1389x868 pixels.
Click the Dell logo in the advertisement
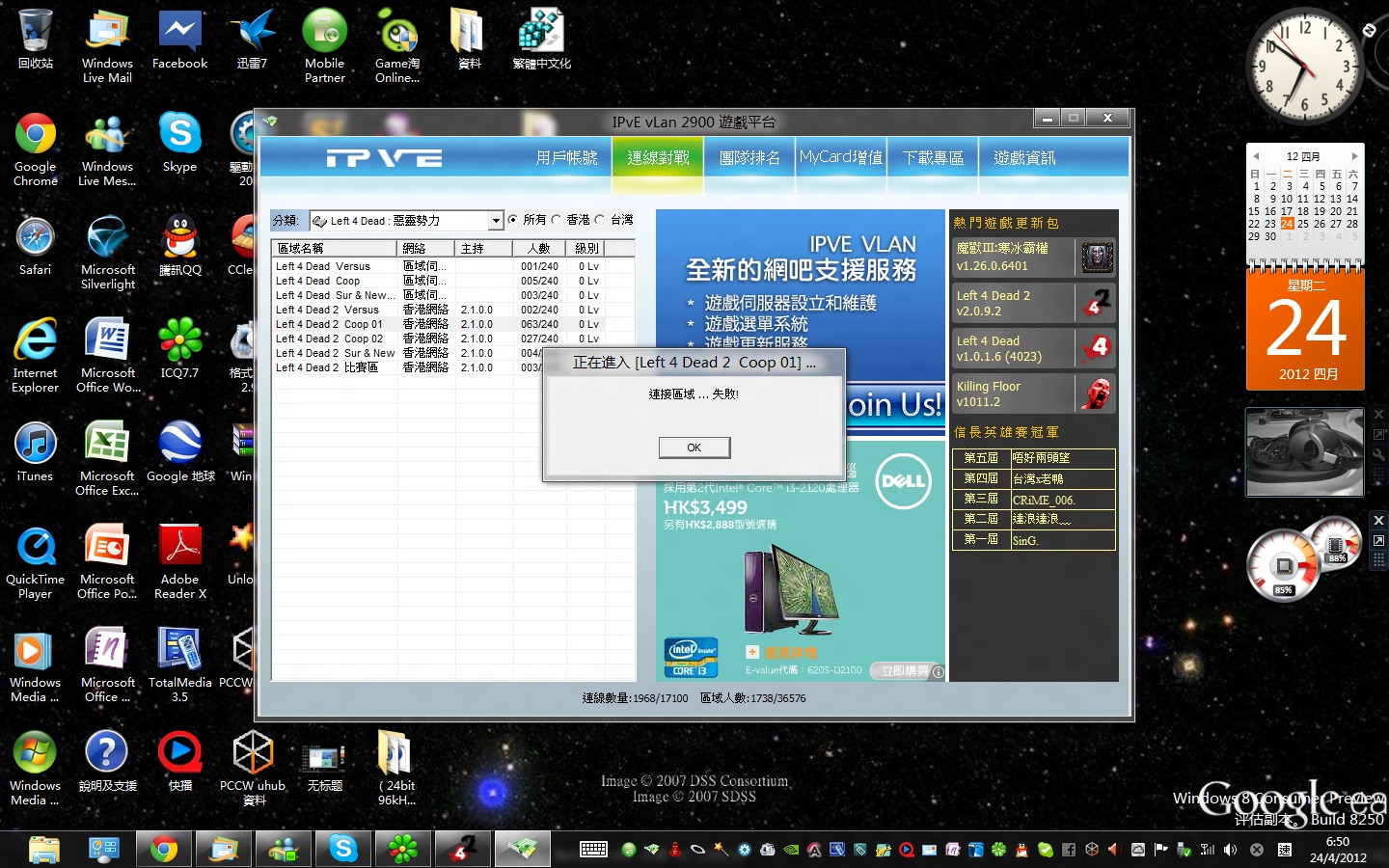click(x=904, y=480)
